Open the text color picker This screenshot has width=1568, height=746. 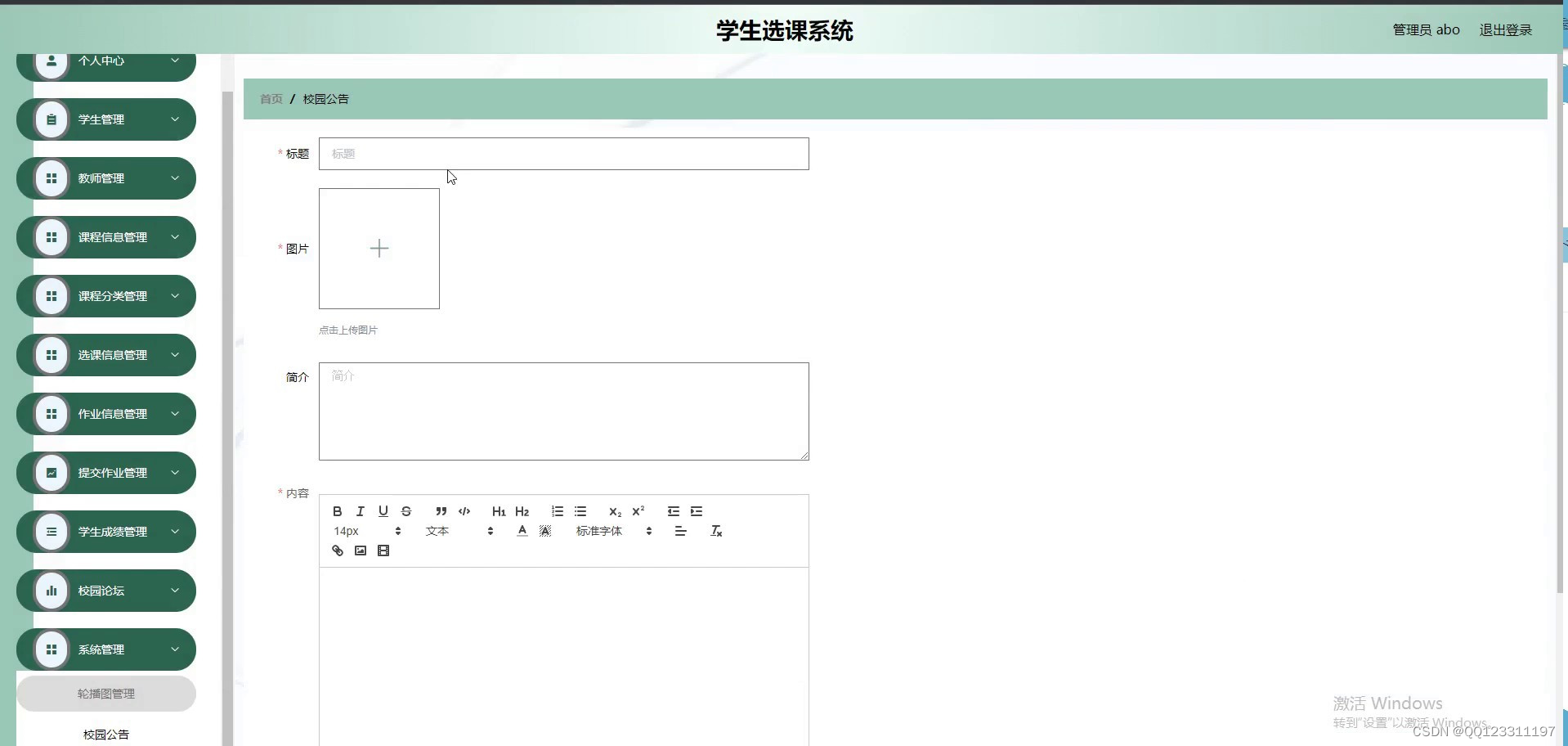[x=522, y=531]
